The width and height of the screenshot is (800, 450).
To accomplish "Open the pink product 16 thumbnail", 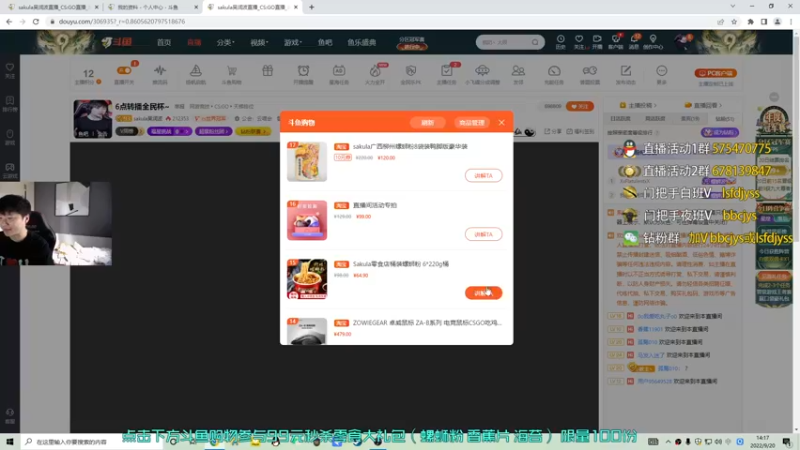I will [x=307, y=220].
